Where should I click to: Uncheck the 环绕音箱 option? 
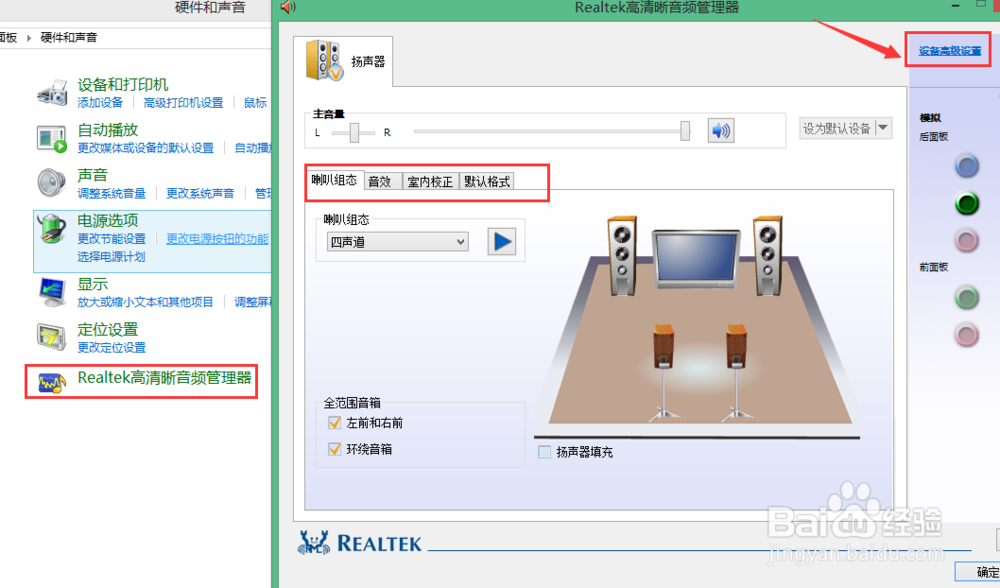click(336, 449)
